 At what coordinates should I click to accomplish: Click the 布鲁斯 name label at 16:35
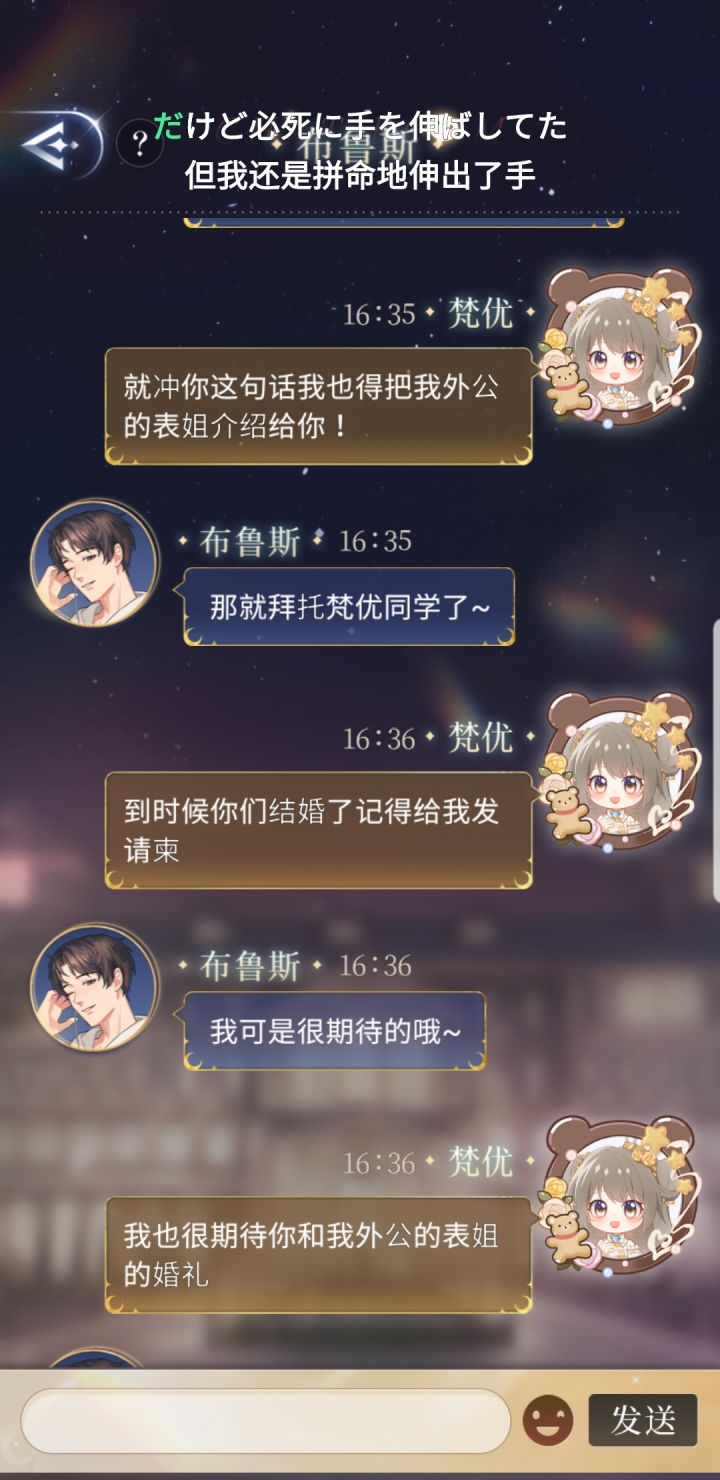[250, 542]
